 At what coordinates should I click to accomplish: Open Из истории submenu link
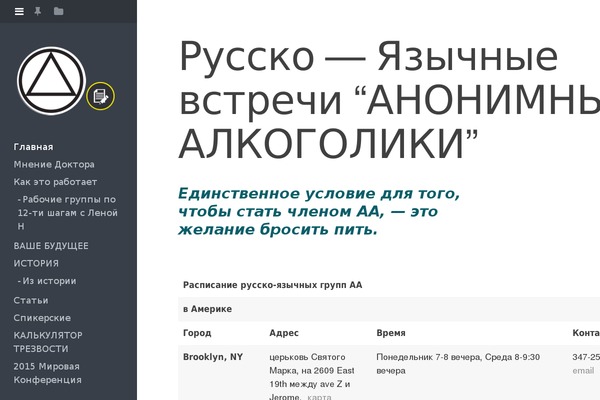pyautogui.click(x=47, y=281)
